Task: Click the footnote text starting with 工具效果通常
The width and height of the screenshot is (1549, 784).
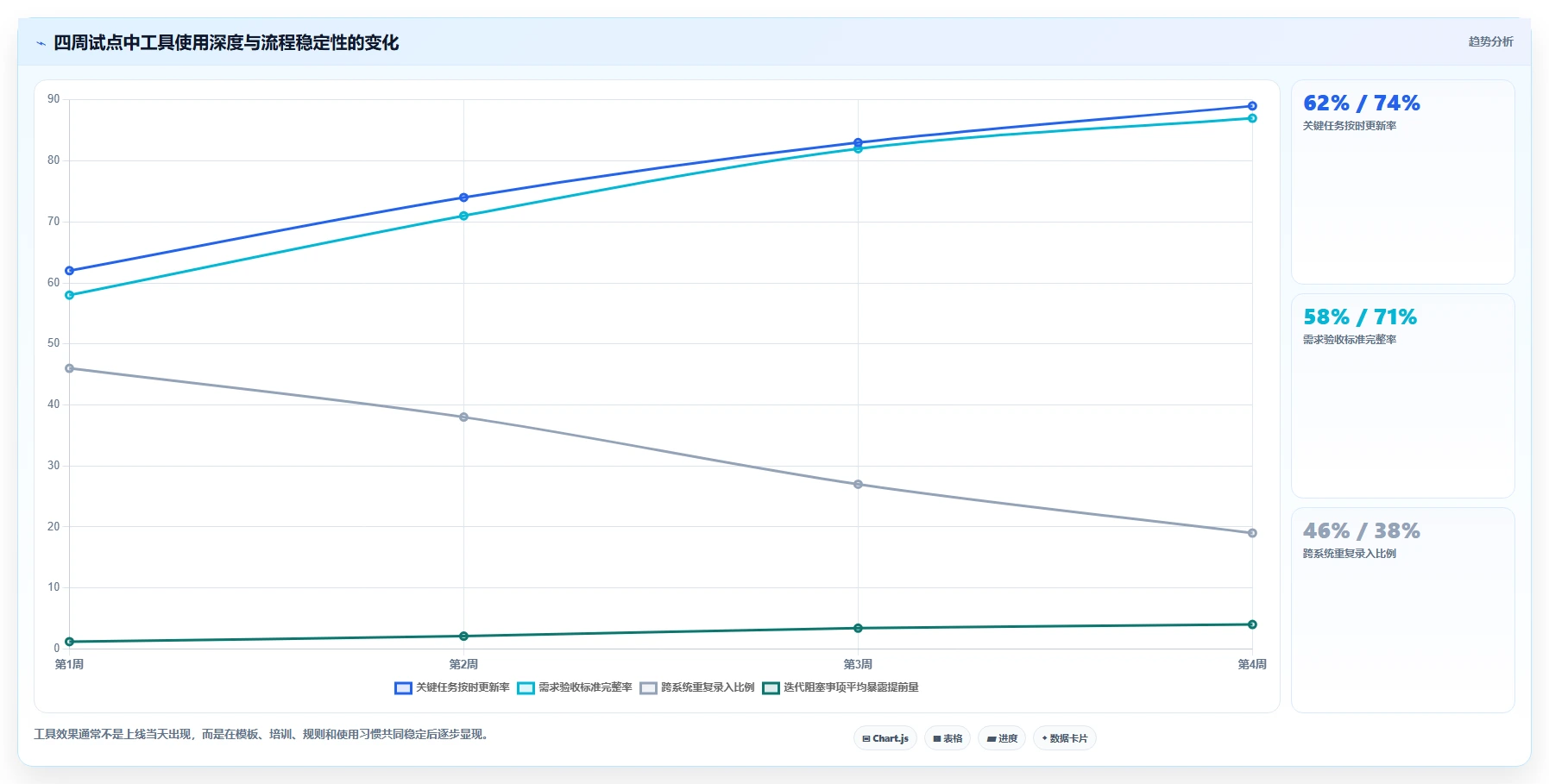Action: (x=263, y=735)
